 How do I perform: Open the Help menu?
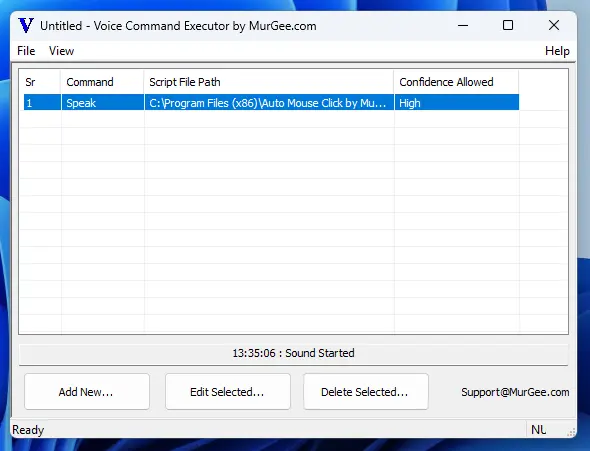click(557, 51)
